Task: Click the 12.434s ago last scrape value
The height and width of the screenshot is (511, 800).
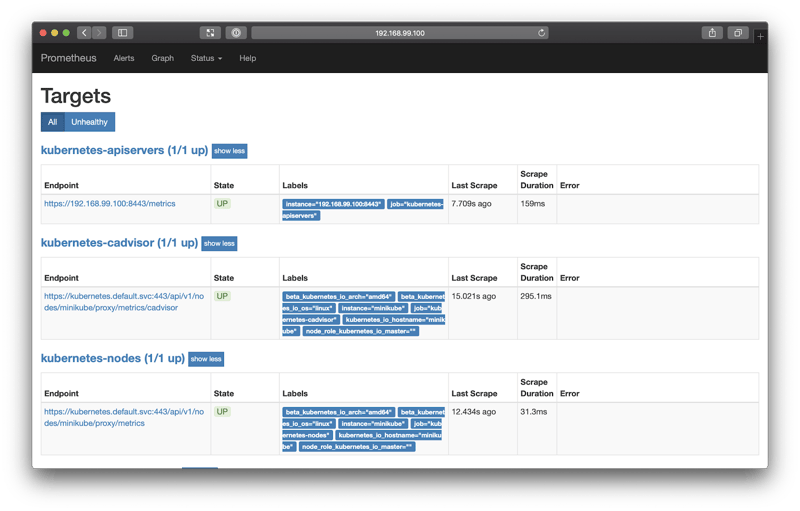Action: coord(473,412)
